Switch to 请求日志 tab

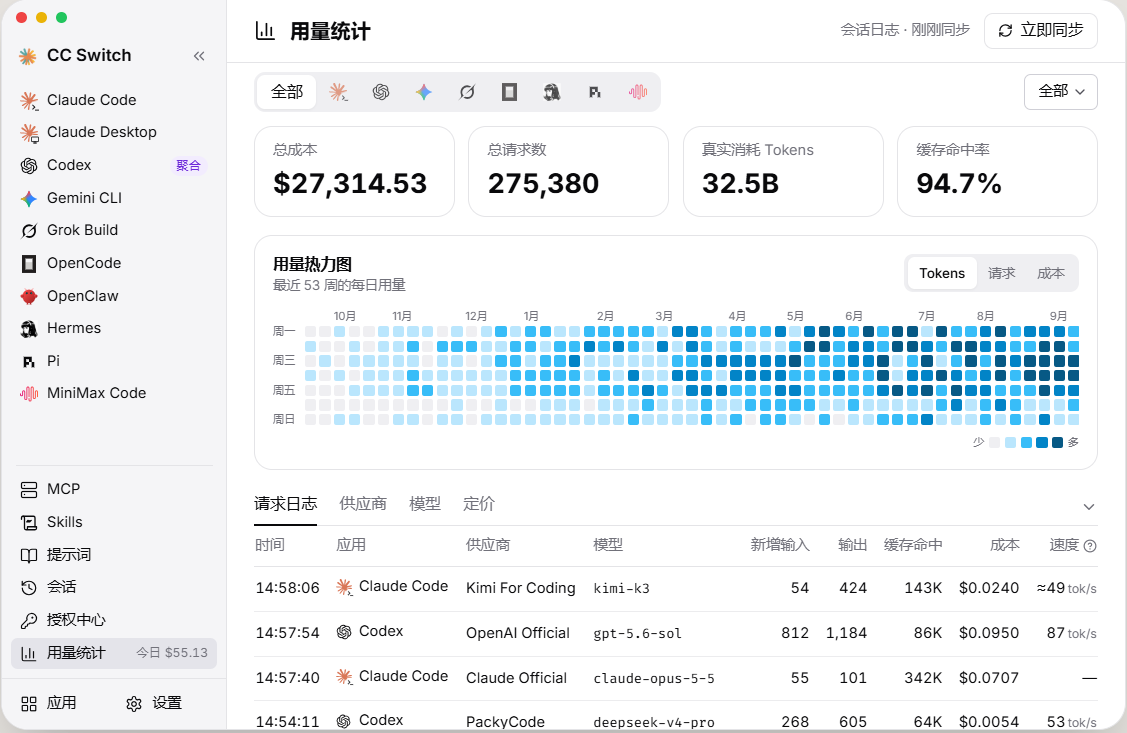[x=285, y=504]
